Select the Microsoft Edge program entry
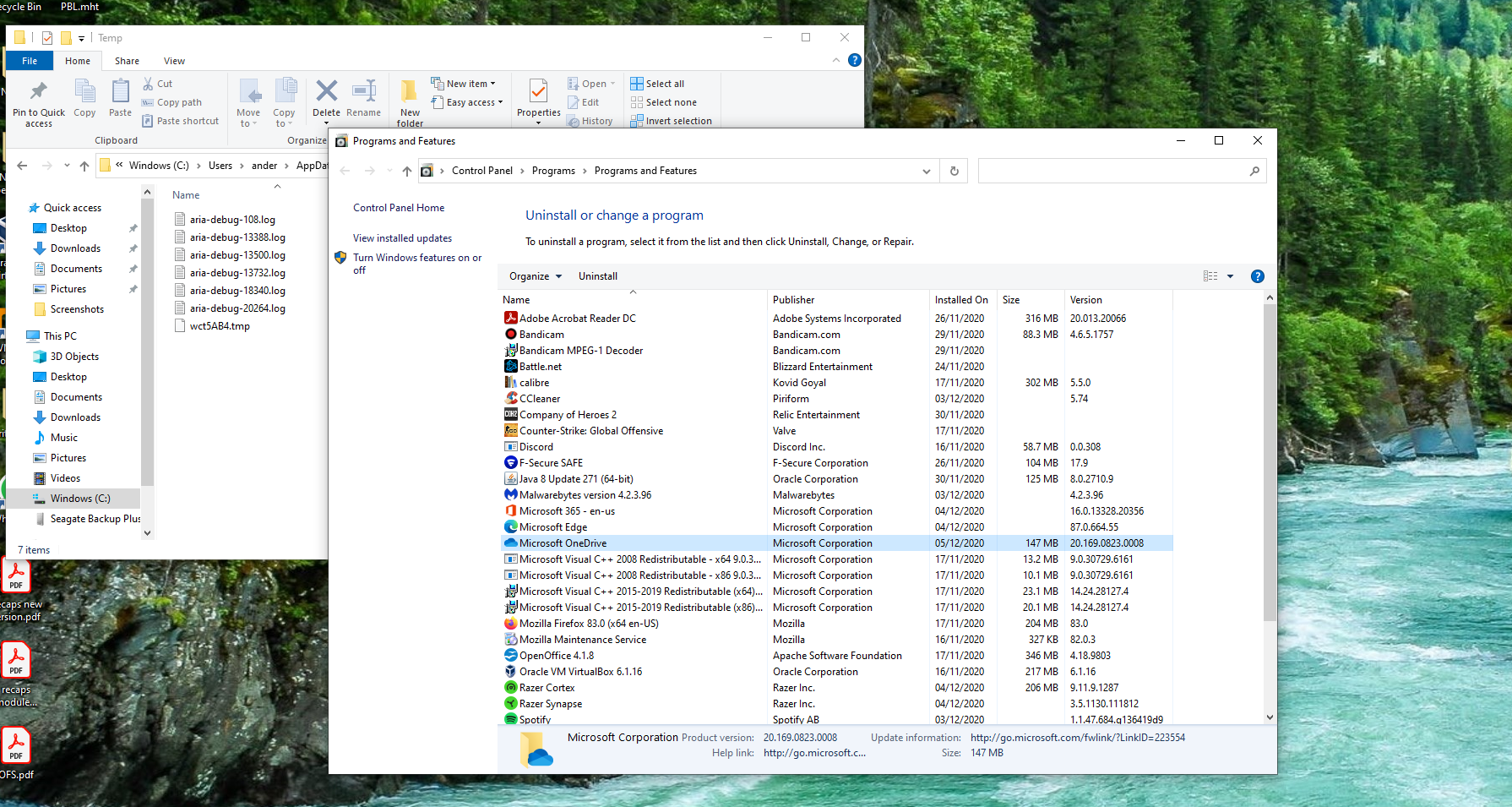 point(553,527)
